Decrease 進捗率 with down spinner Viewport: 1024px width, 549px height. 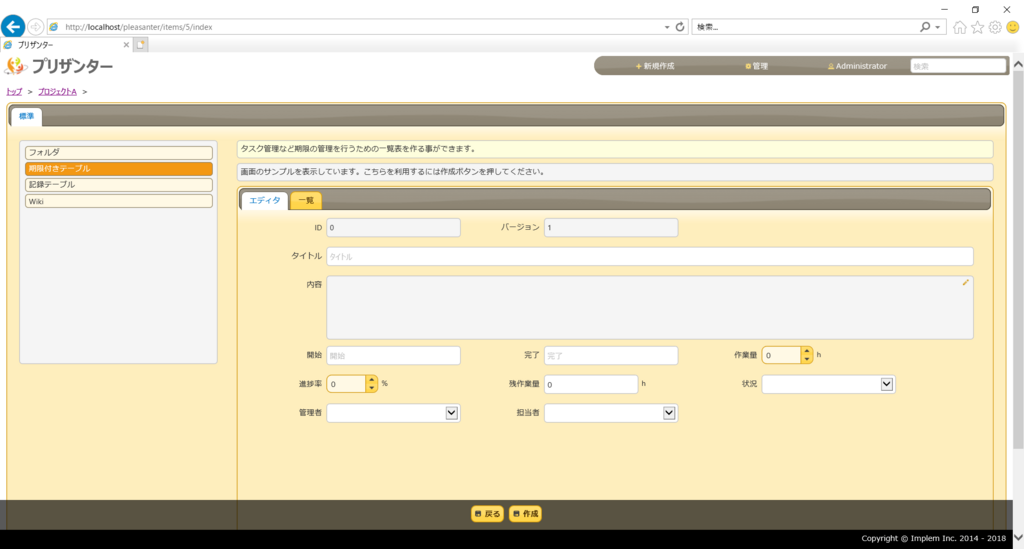(371, 388)
